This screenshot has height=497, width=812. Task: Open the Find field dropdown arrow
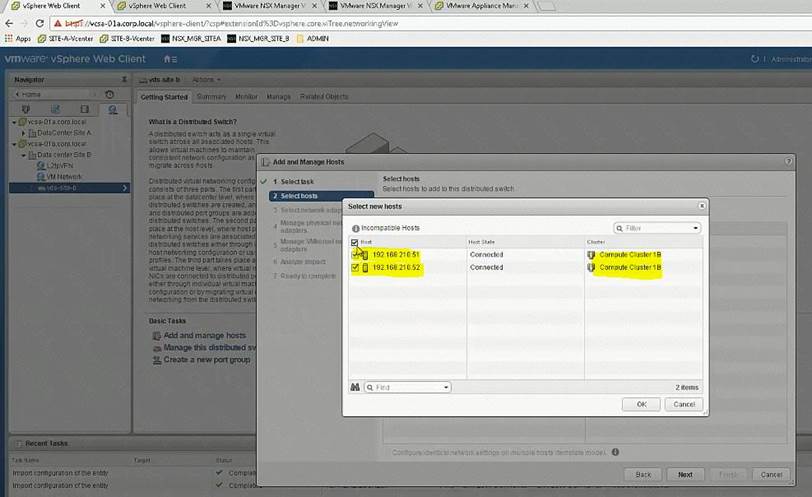point(445,387)
